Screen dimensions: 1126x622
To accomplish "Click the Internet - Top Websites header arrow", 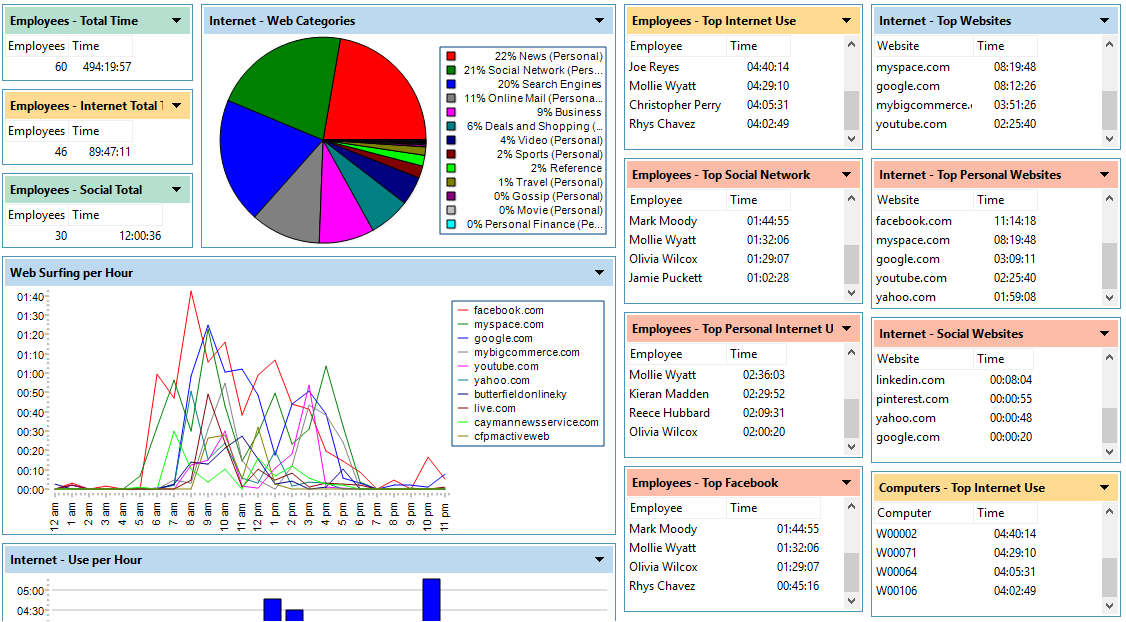I will point(1105,21).
